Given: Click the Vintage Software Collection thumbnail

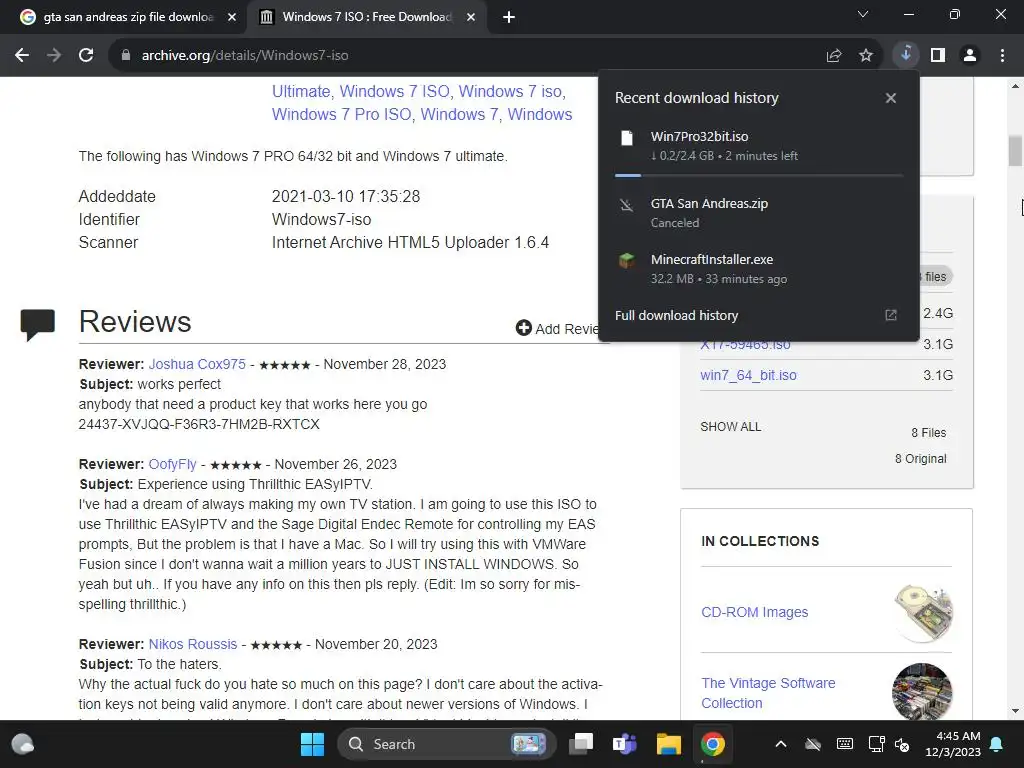Looking at the screenshot, I should [922, 692].
